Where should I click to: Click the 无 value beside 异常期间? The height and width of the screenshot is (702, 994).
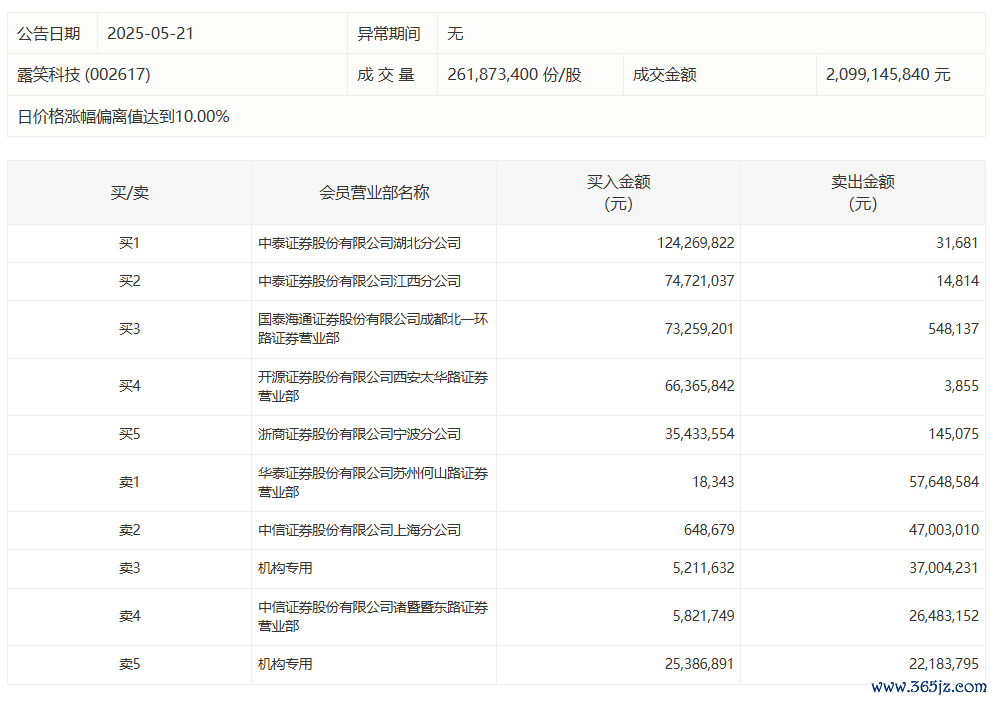[455, 34]
